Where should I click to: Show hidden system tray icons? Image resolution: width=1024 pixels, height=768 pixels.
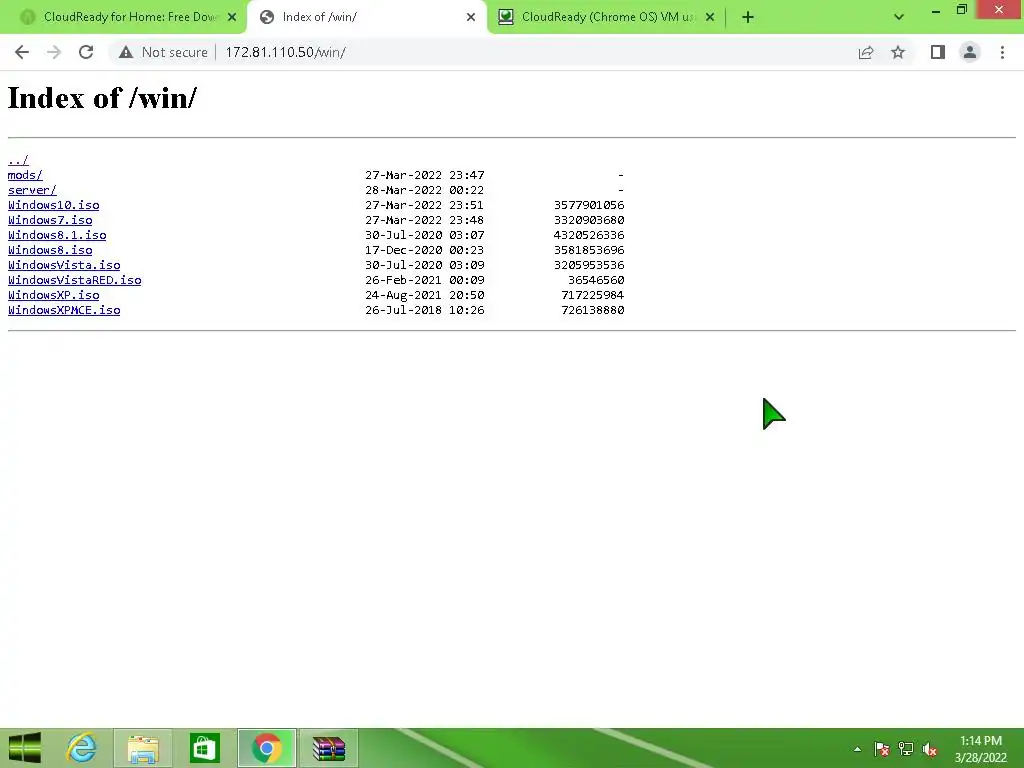click(857, 749)
